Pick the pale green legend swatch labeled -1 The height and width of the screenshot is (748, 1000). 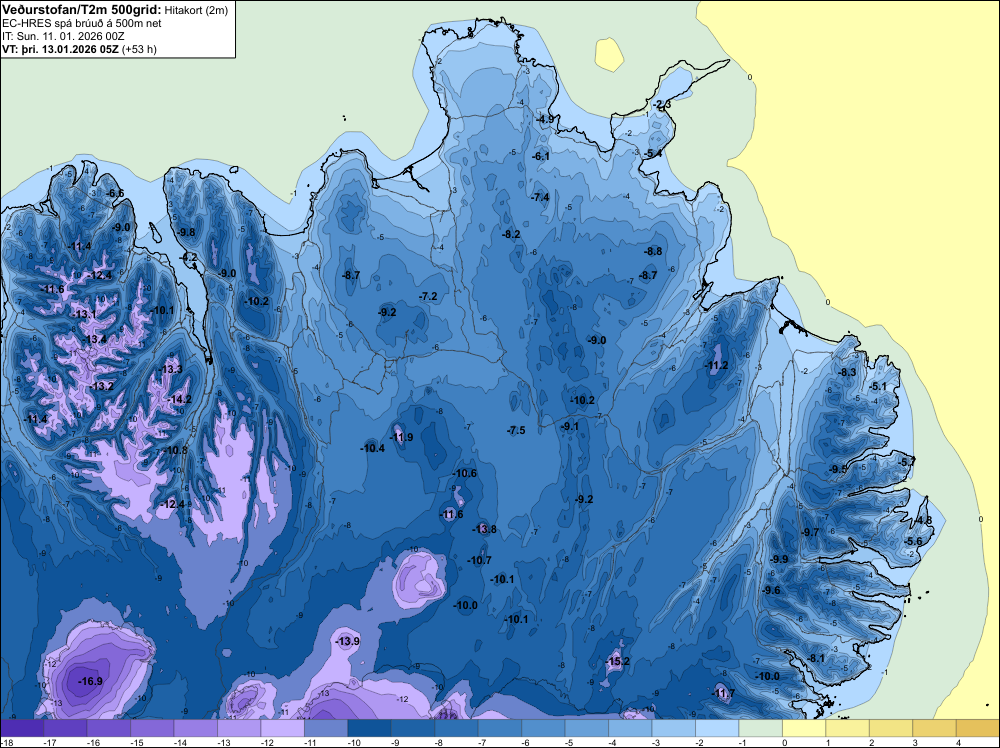coord(760,728)
